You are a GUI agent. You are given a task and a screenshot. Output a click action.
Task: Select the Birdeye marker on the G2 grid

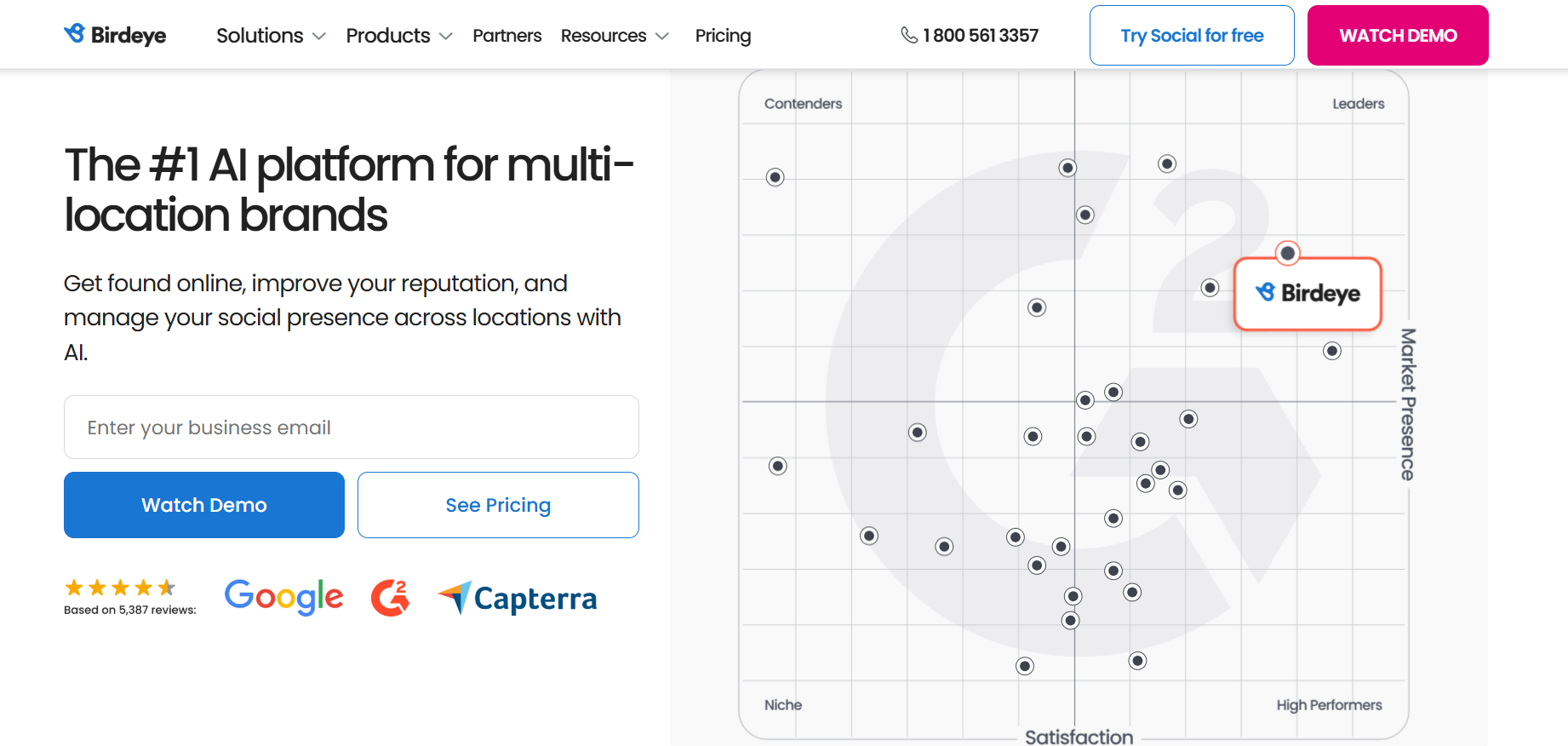[1307, 295]
